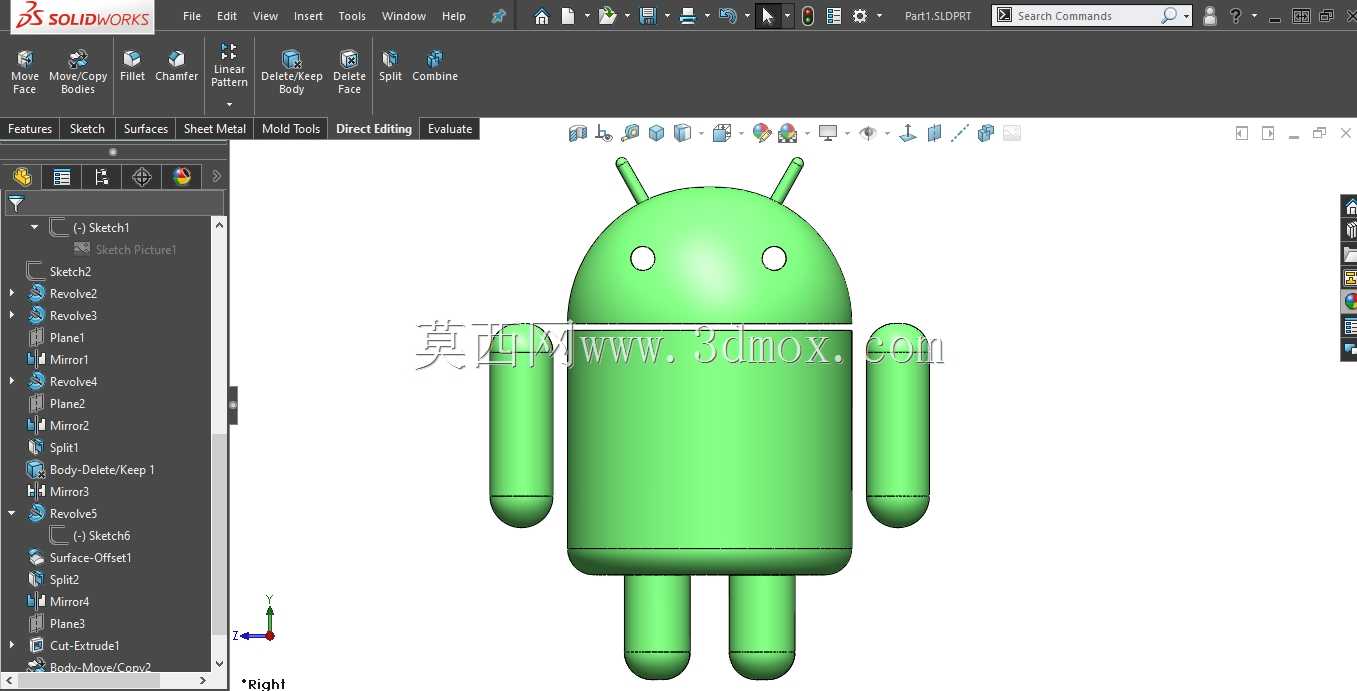The height and width of the screenshot is (691, 1357).
Task: Open File Properties list icon
Action: pos(834,16)
